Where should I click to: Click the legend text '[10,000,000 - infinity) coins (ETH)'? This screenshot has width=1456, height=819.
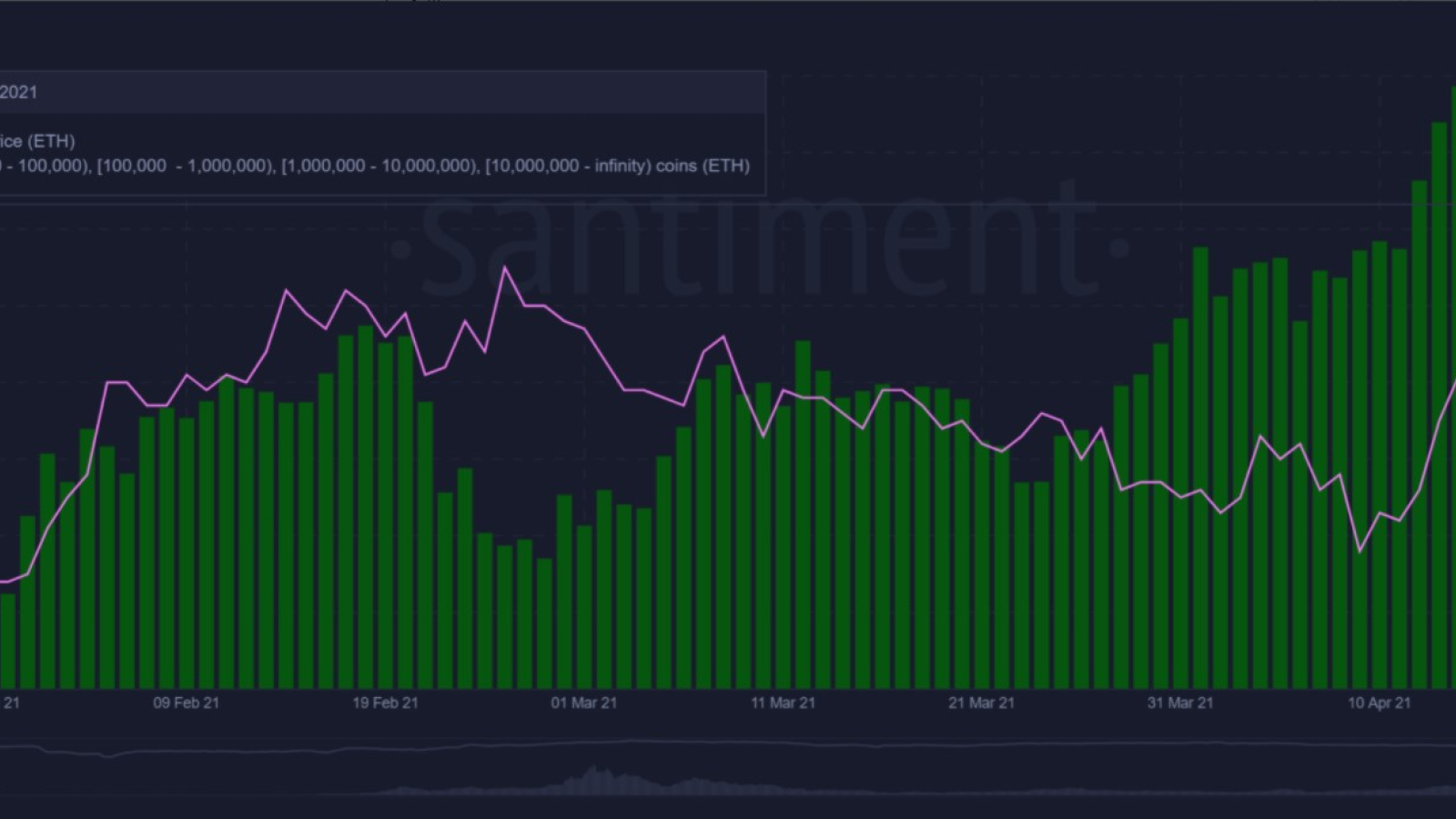[618, 166]
